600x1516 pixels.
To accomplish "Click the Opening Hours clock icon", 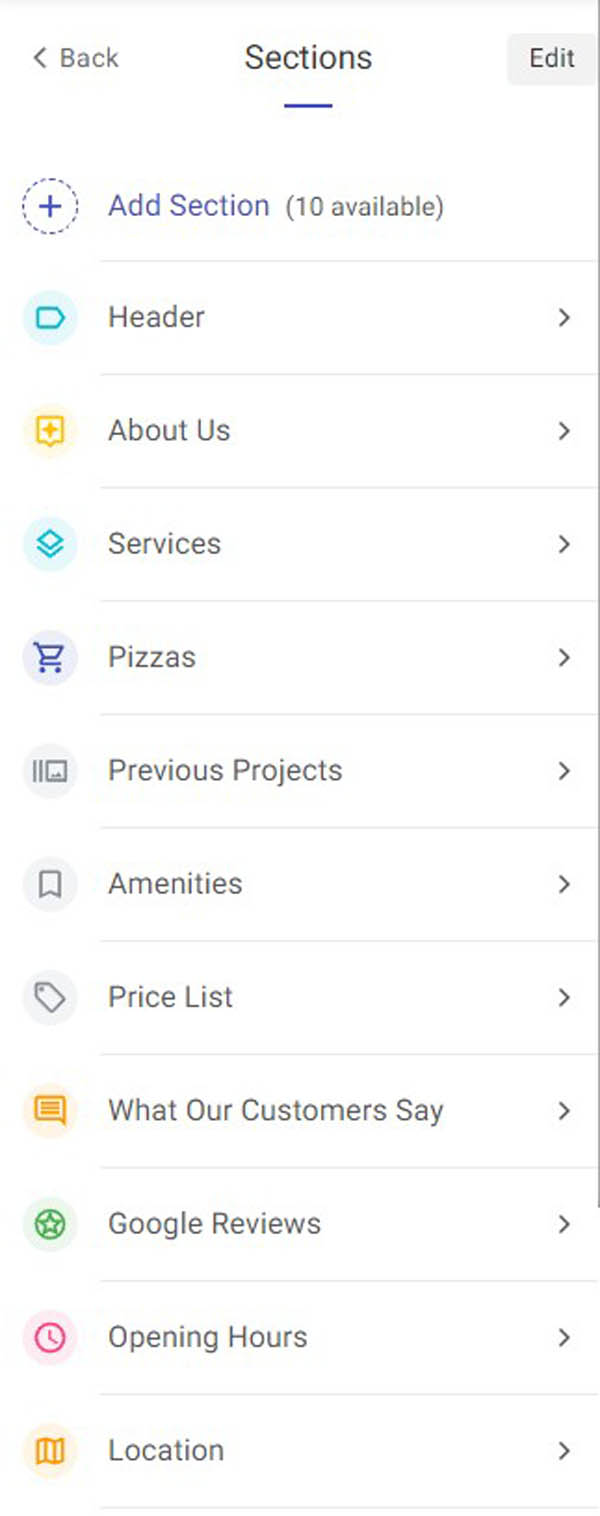I will pyautogui.click(x=50, y=1337).
